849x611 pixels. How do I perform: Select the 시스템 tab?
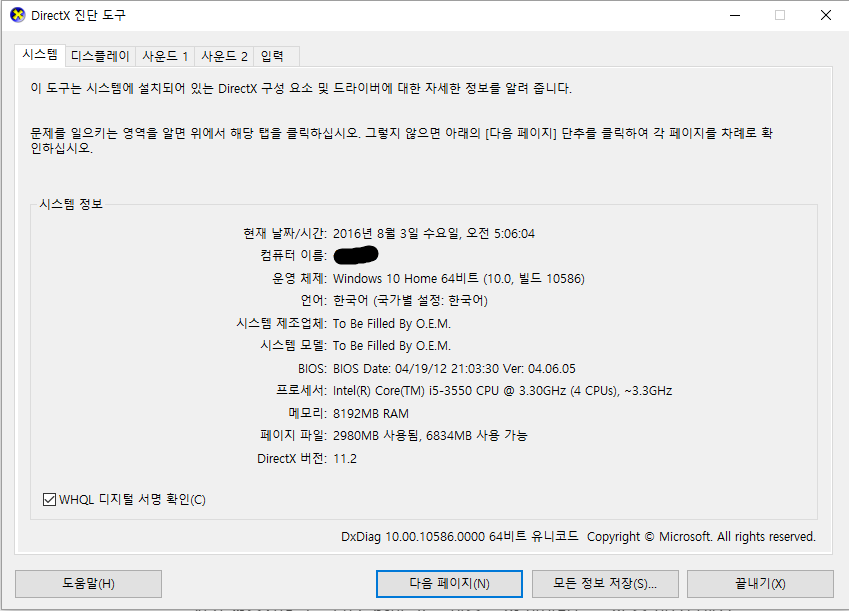point(40,56)
